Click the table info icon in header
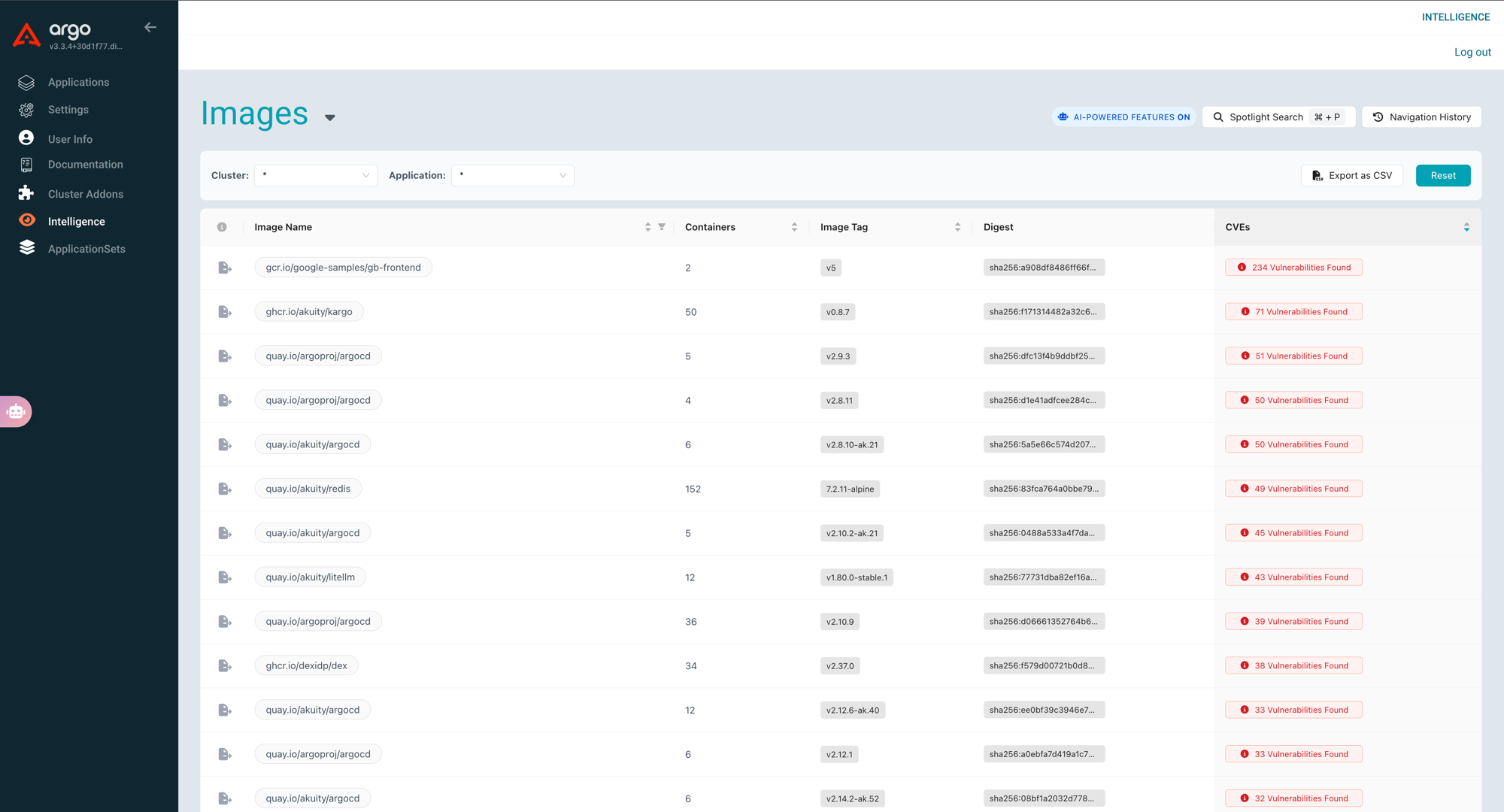The width and height of the screenshot is (1504, 812). click(222, 227)
